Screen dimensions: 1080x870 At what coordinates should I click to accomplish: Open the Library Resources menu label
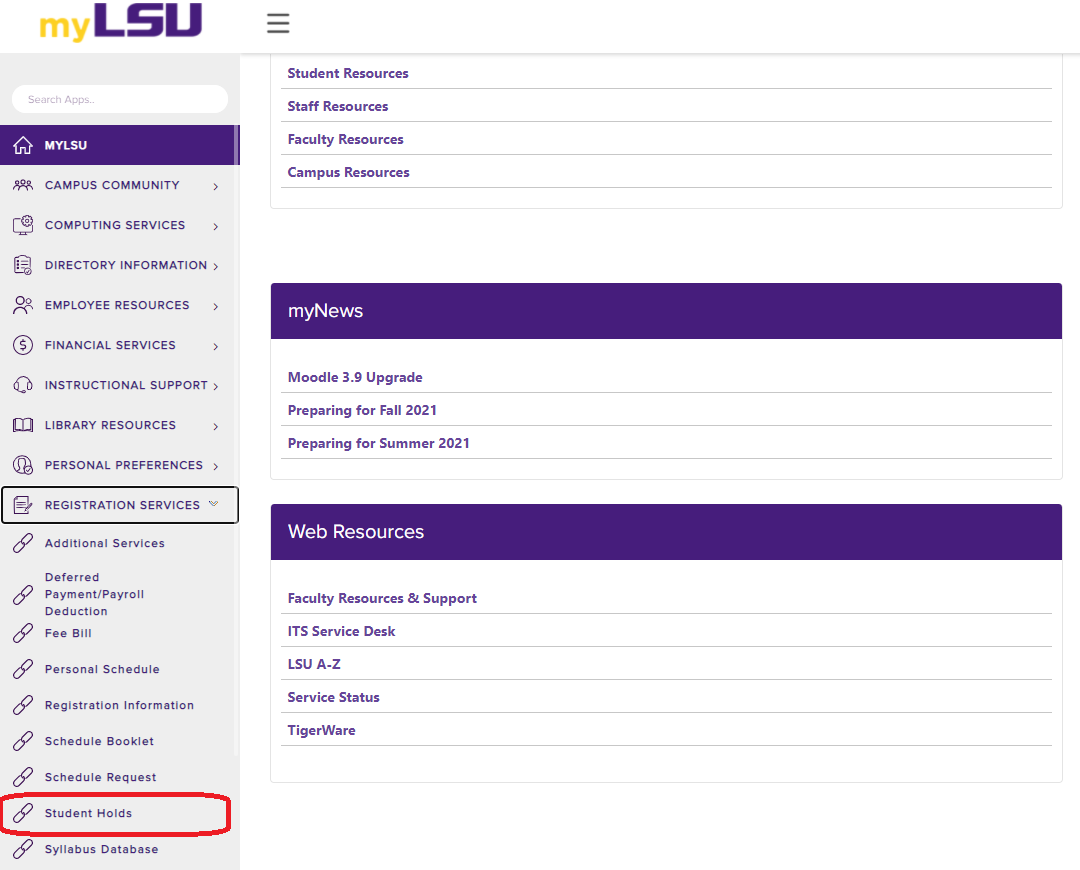pos(110,425)
